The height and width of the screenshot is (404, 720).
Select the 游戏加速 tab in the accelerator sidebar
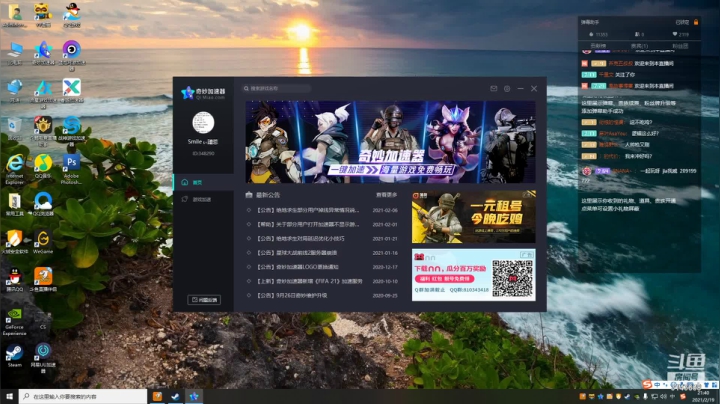[x=203, y=199]
